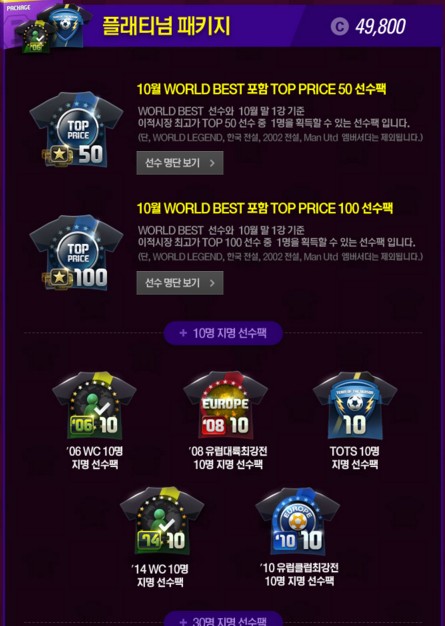
Task: Click the chevron arrow on the first 선수 명단 보기
Action: coord(212,163)
